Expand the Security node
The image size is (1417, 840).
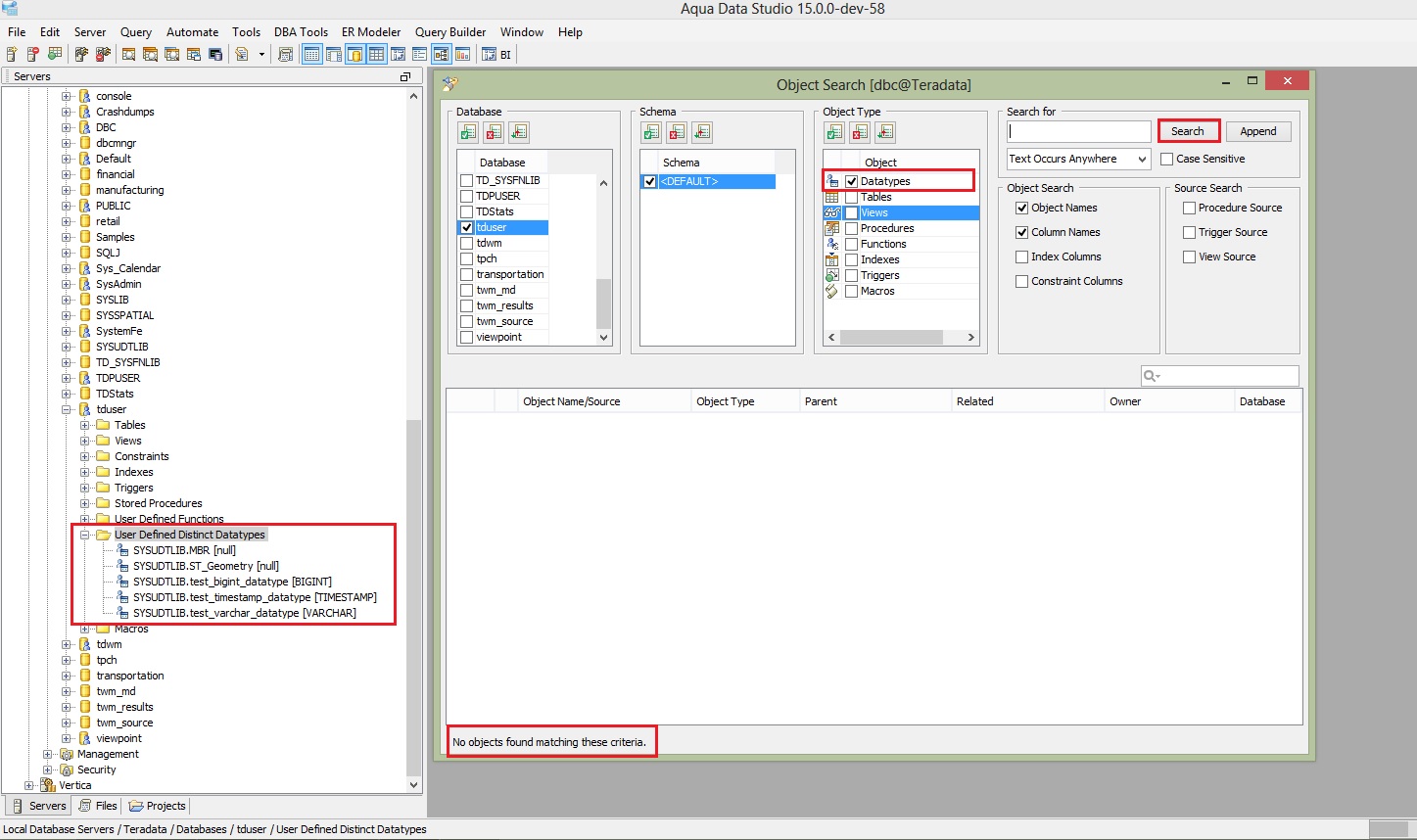point(48,770)
